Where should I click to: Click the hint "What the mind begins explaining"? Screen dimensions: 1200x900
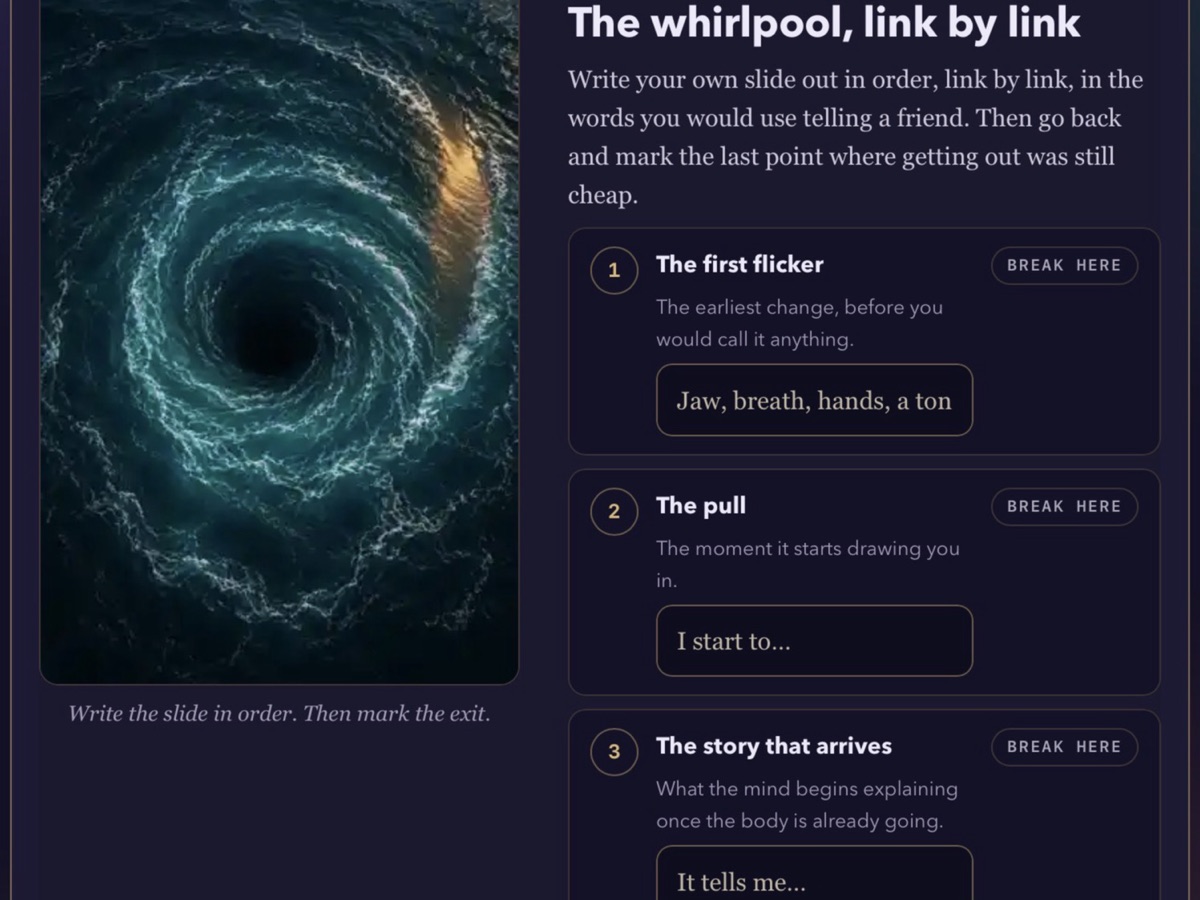(807, 789)
